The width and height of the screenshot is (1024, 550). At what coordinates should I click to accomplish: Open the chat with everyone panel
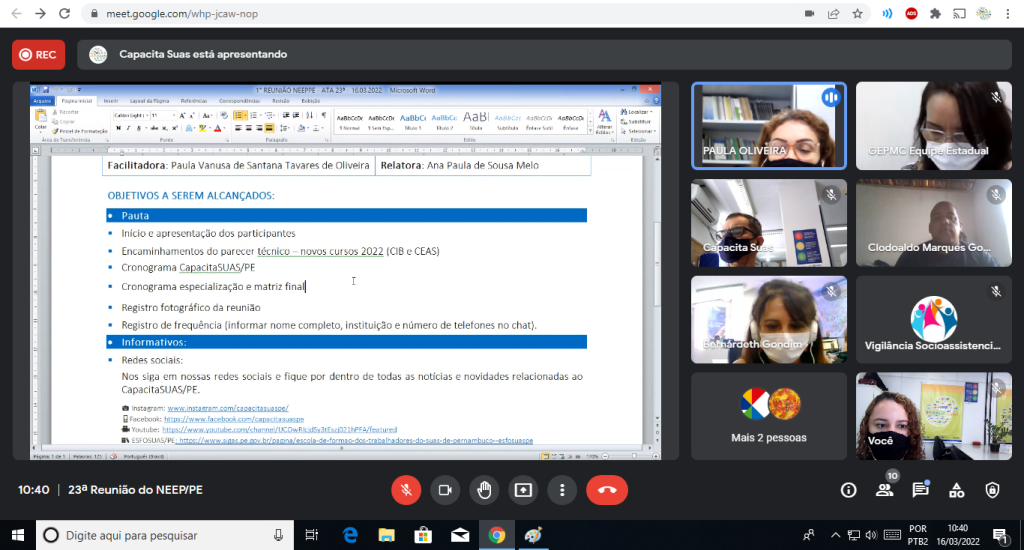tap(920, 490)
